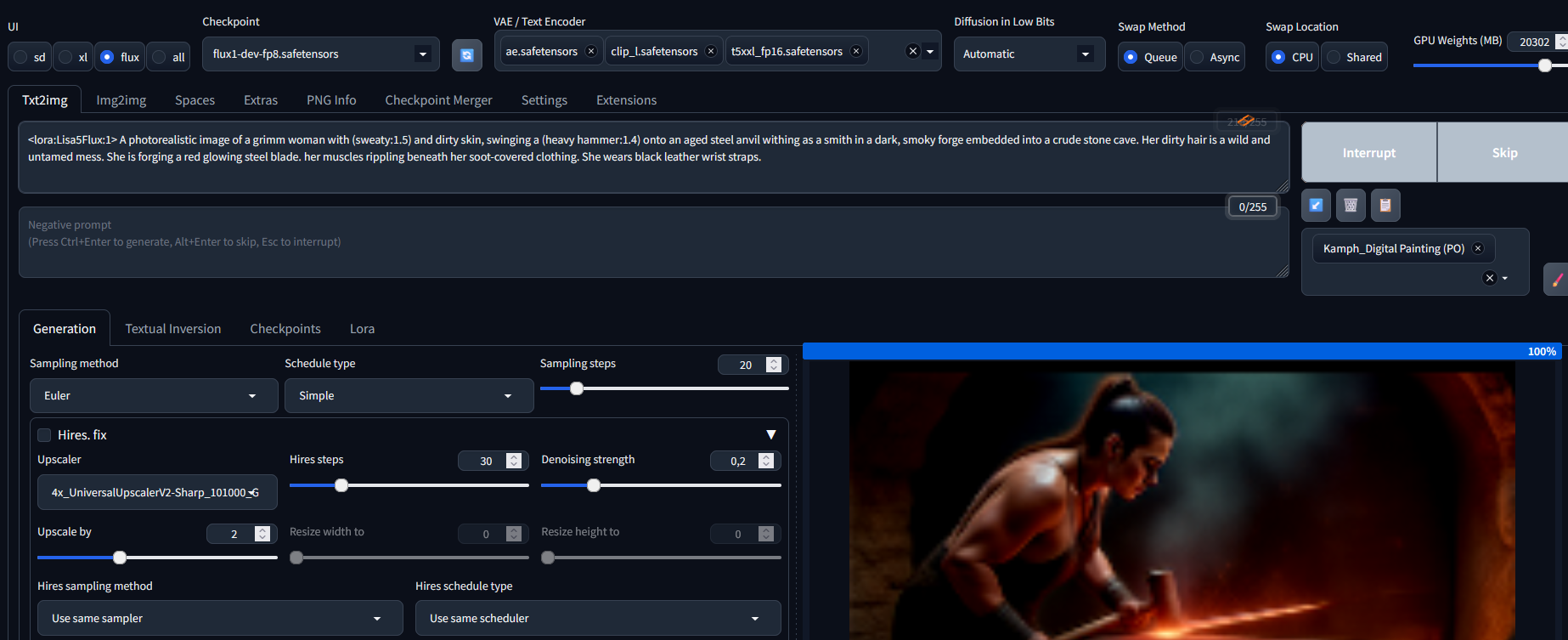Image resolution: width=1568 pixels, height=640 pixels.
Task: Set swap location to Shared
Action: pos(1354,57)
